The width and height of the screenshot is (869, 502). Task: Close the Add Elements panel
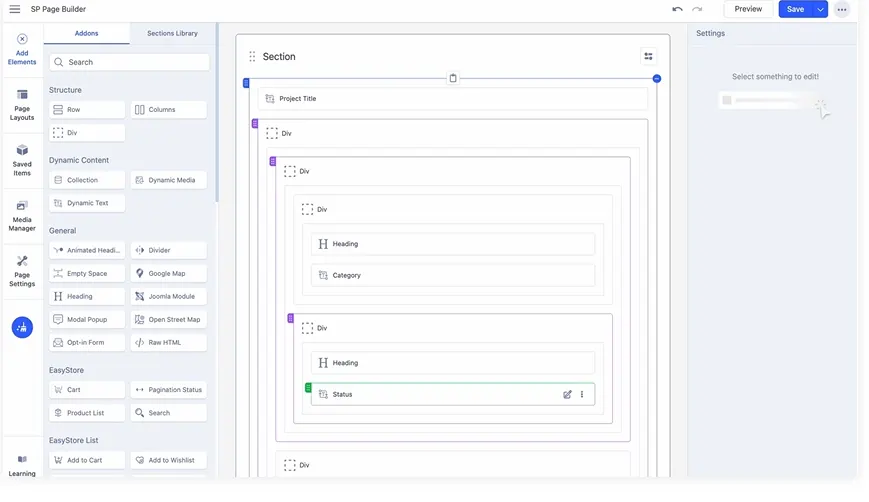22,40
